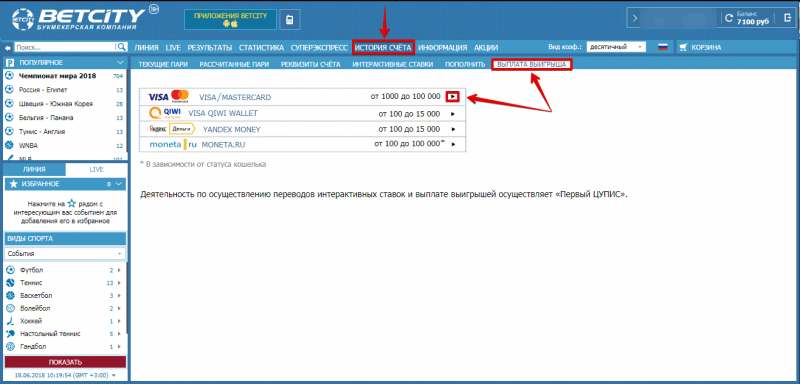
Task: Click the basketball icon next to Баскетбол
Action: point(10,295)
